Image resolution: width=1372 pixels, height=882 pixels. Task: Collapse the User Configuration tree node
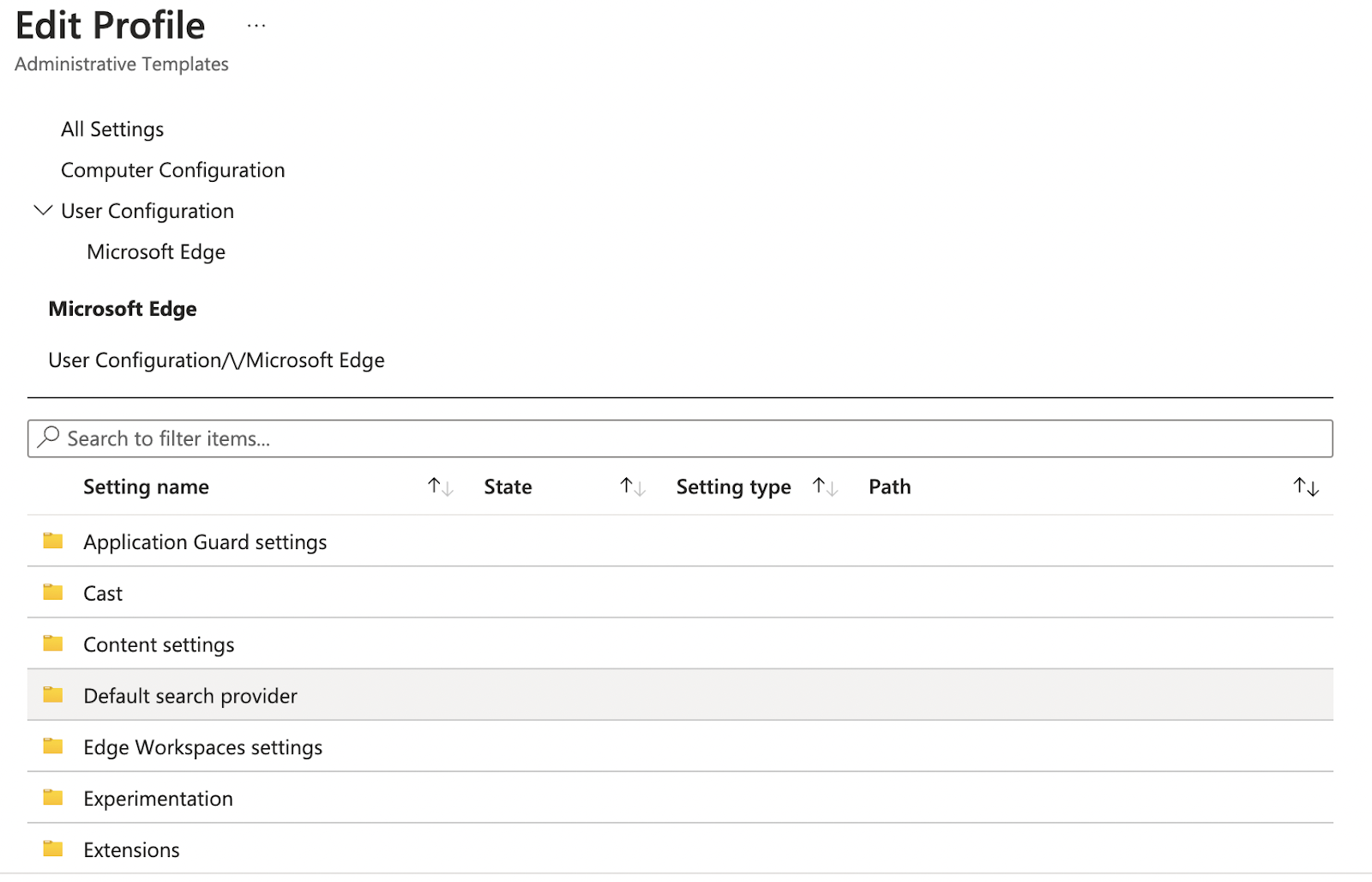coord(43,210)
